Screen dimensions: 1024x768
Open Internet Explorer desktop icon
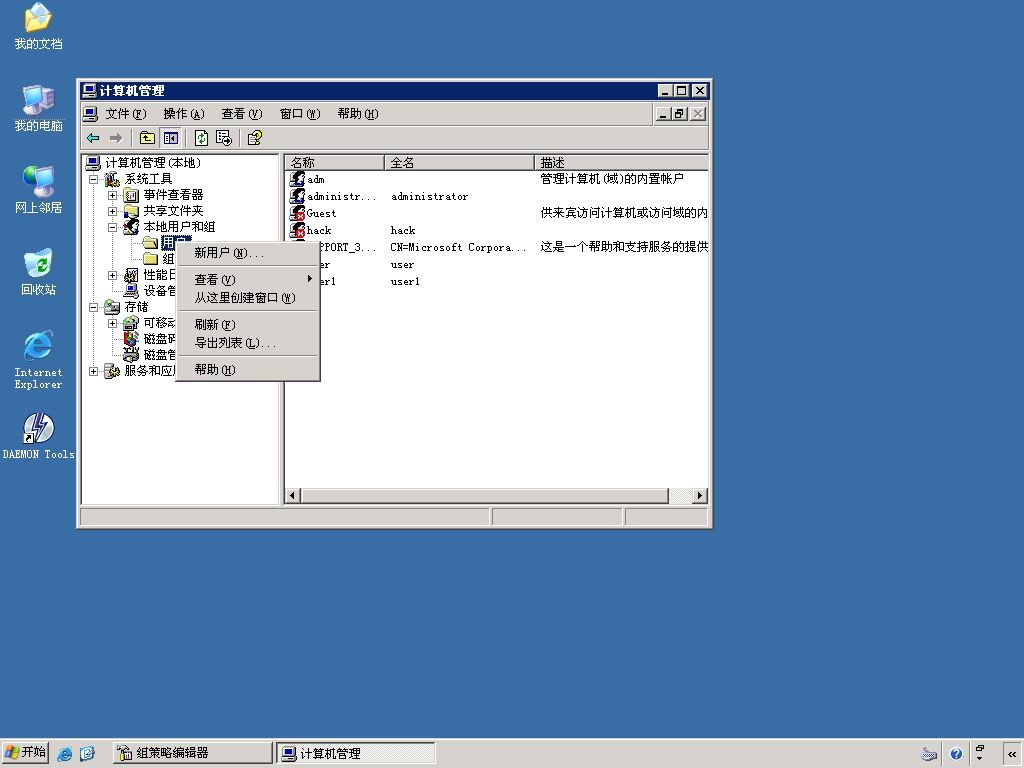(39, 360)
